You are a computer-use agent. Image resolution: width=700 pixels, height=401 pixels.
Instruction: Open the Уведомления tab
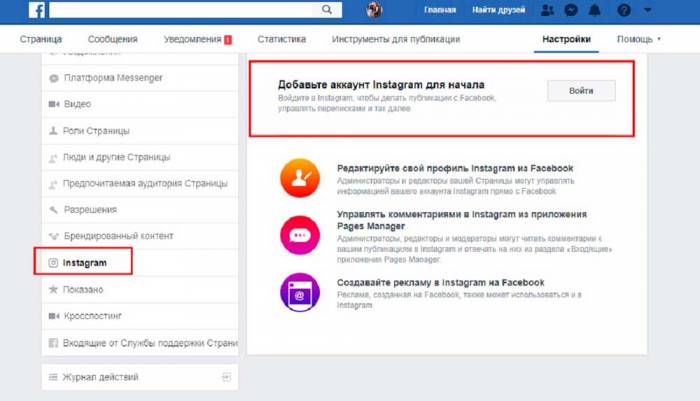197,40
